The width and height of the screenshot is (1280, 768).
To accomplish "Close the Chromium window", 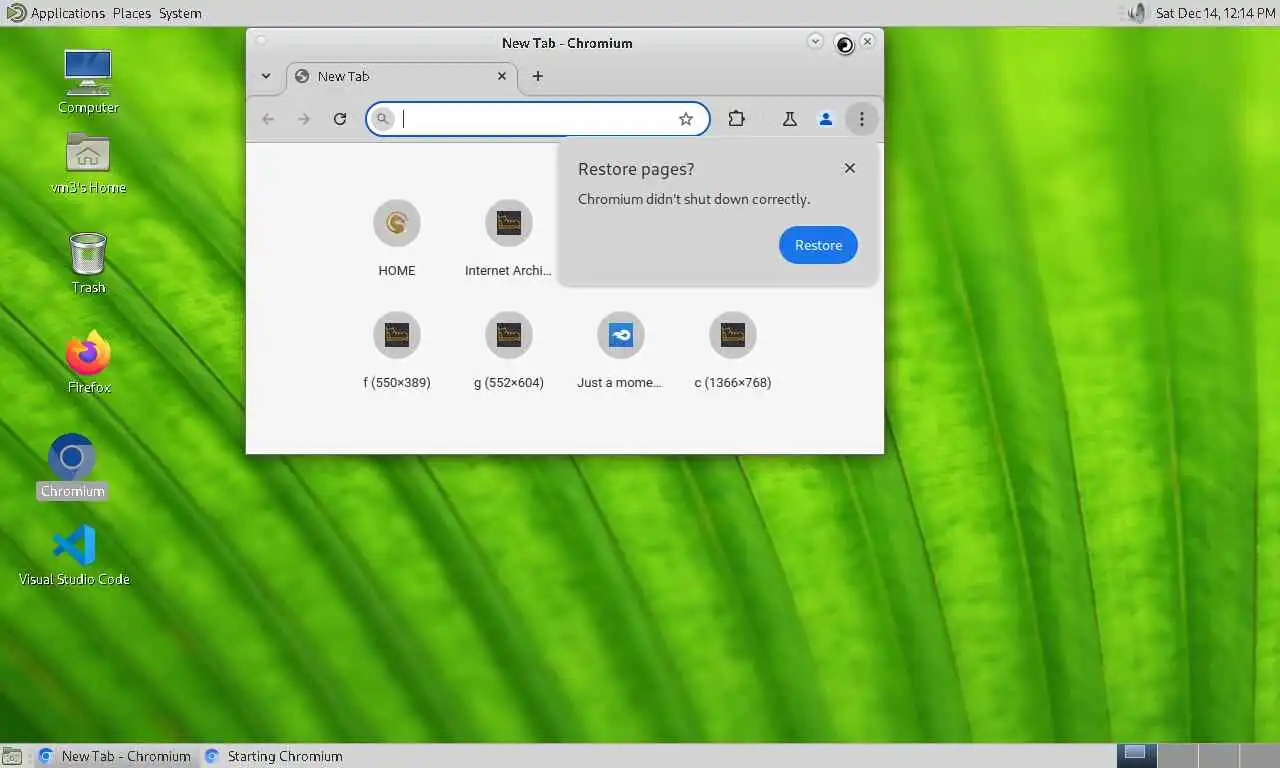I will [x=867, y=41].
